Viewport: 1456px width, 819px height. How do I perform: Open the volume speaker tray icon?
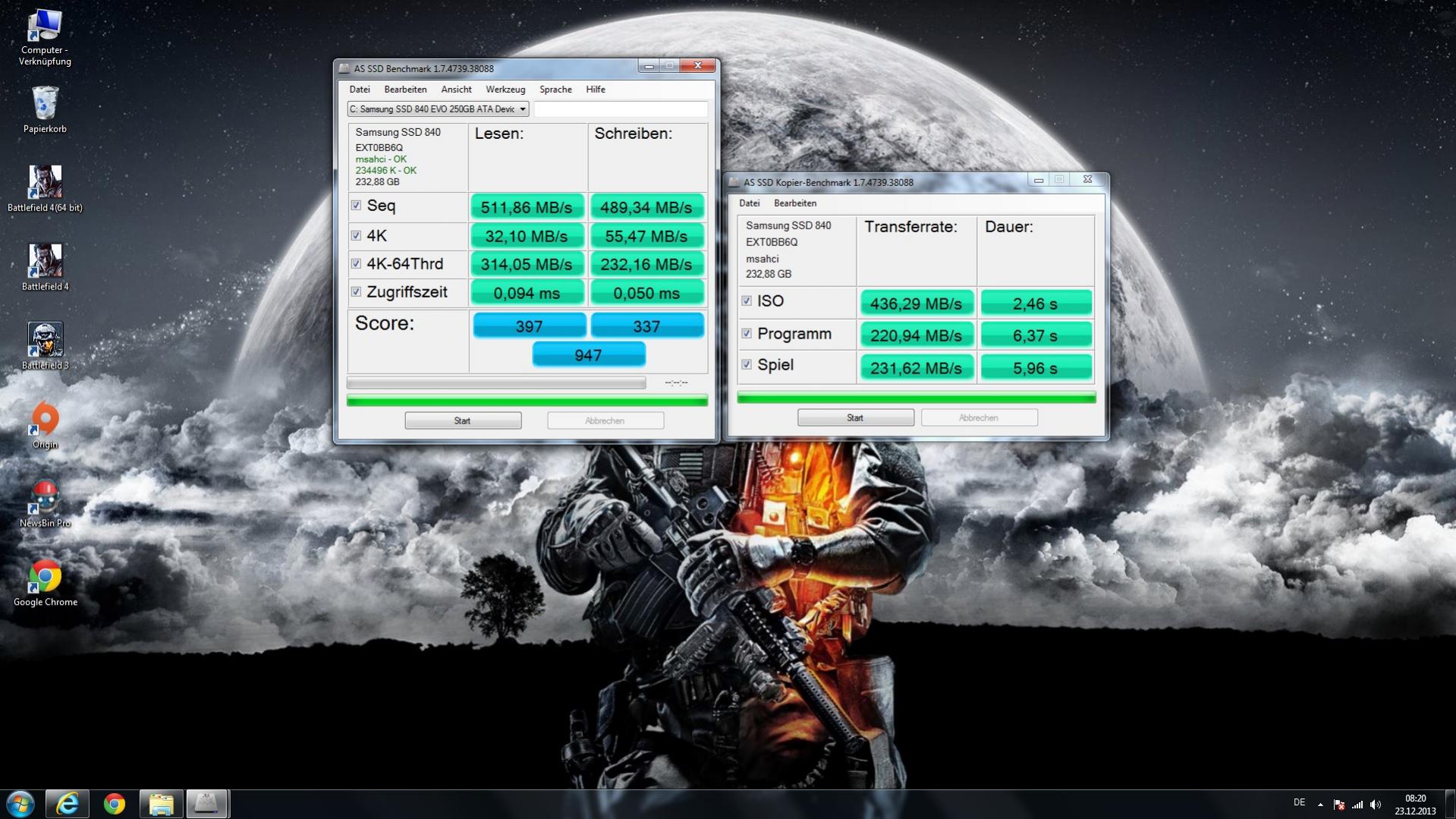pos(1376,805)
